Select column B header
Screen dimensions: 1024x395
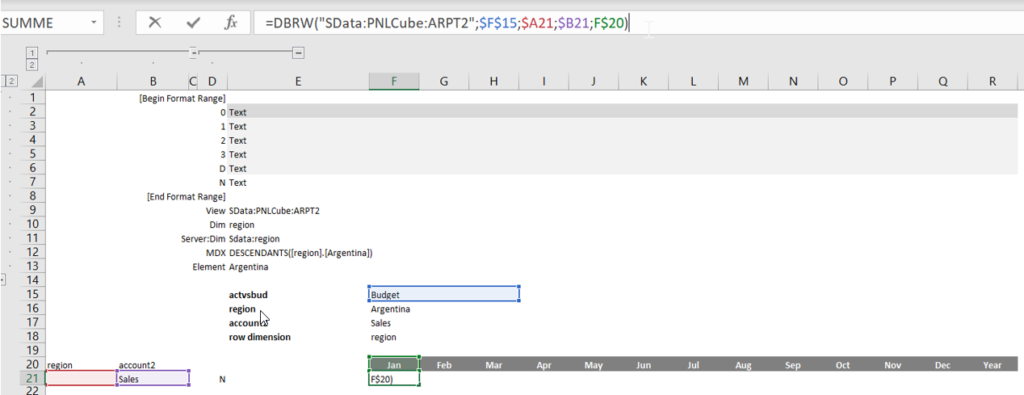pos(153,82)
